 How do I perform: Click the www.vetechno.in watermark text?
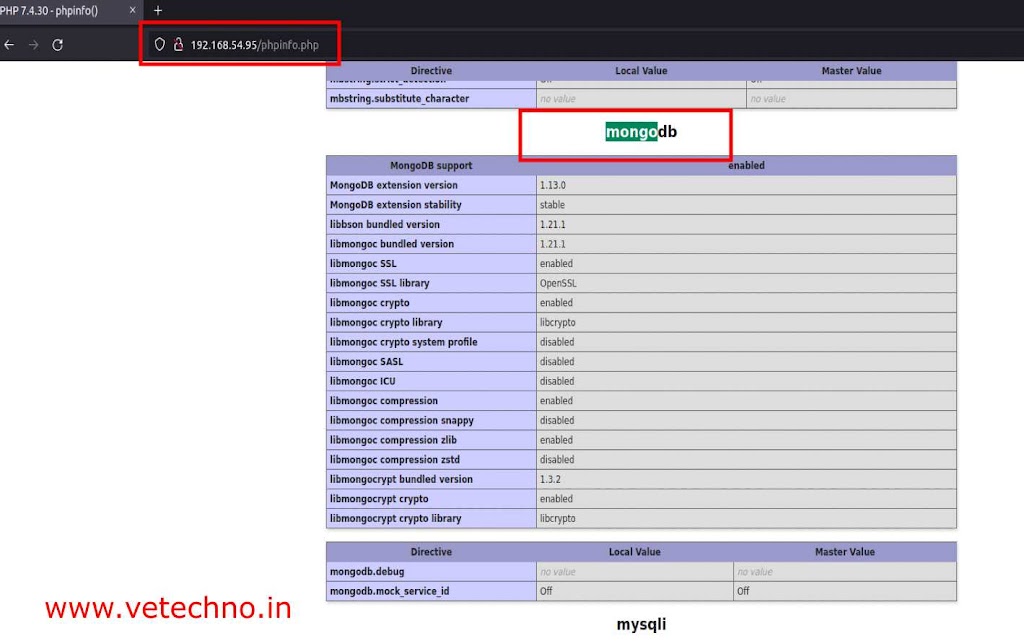coord(168,607)
